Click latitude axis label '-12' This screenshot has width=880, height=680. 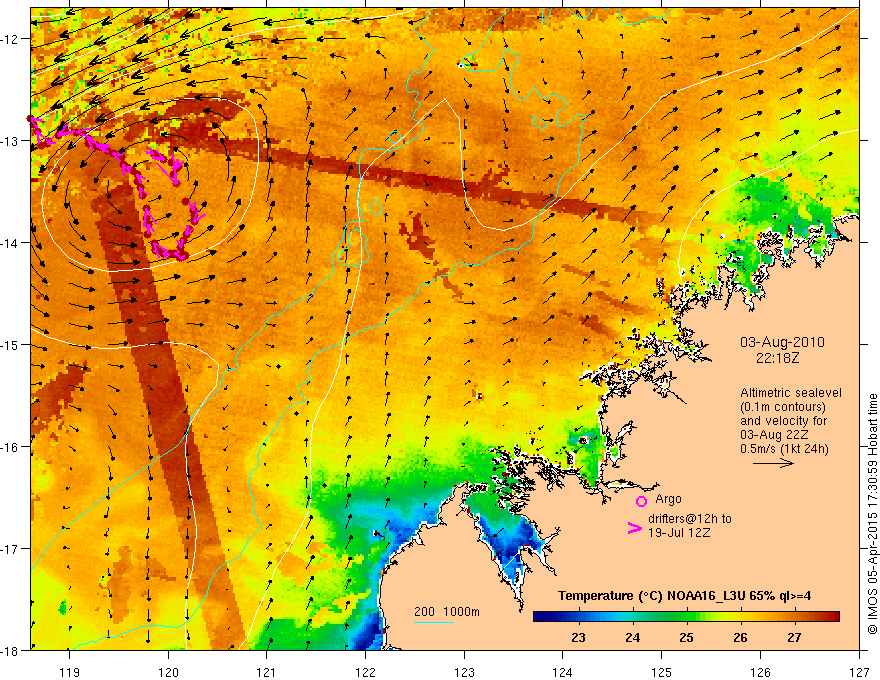tap(9, 39)
